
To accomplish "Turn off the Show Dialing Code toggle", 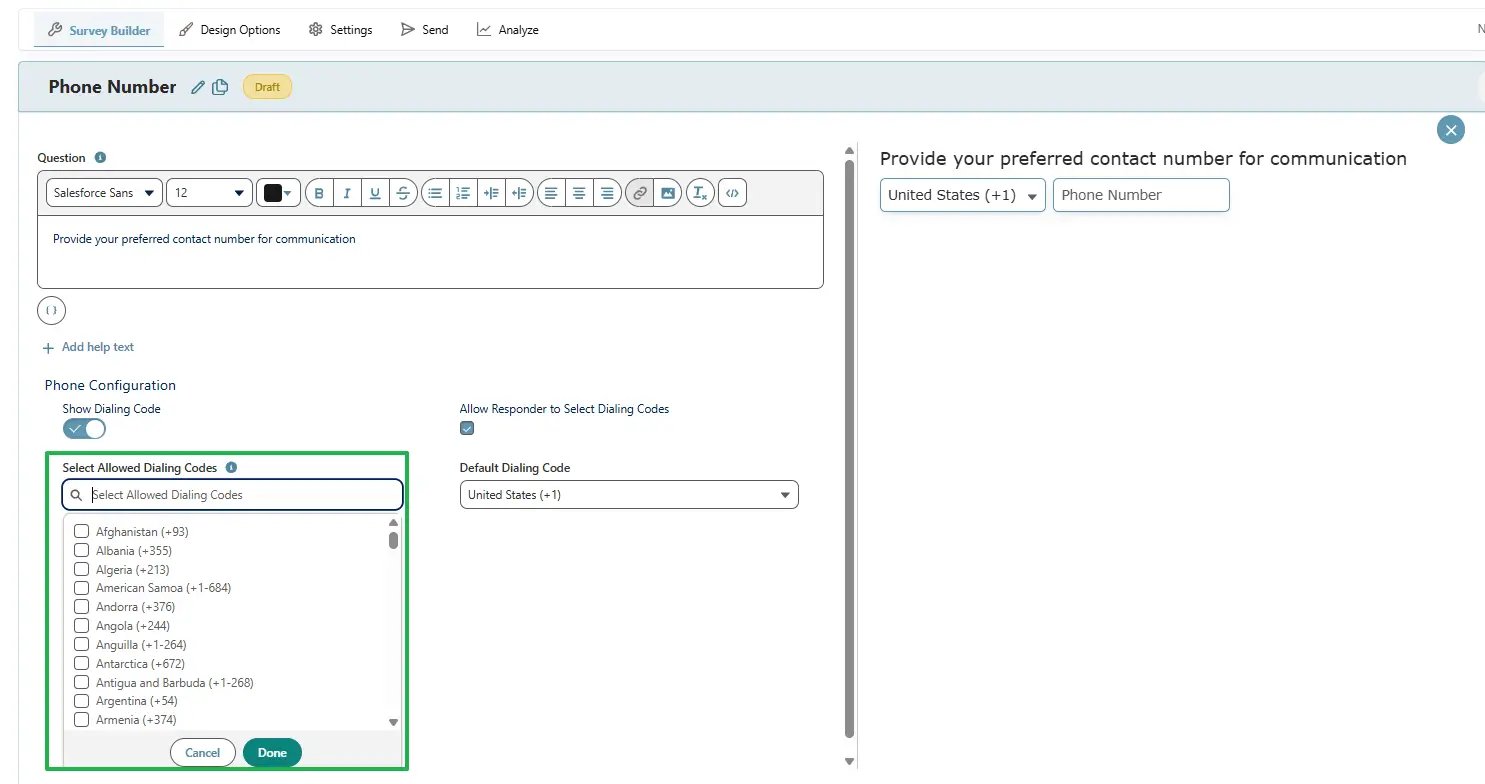I will [84, 429].
